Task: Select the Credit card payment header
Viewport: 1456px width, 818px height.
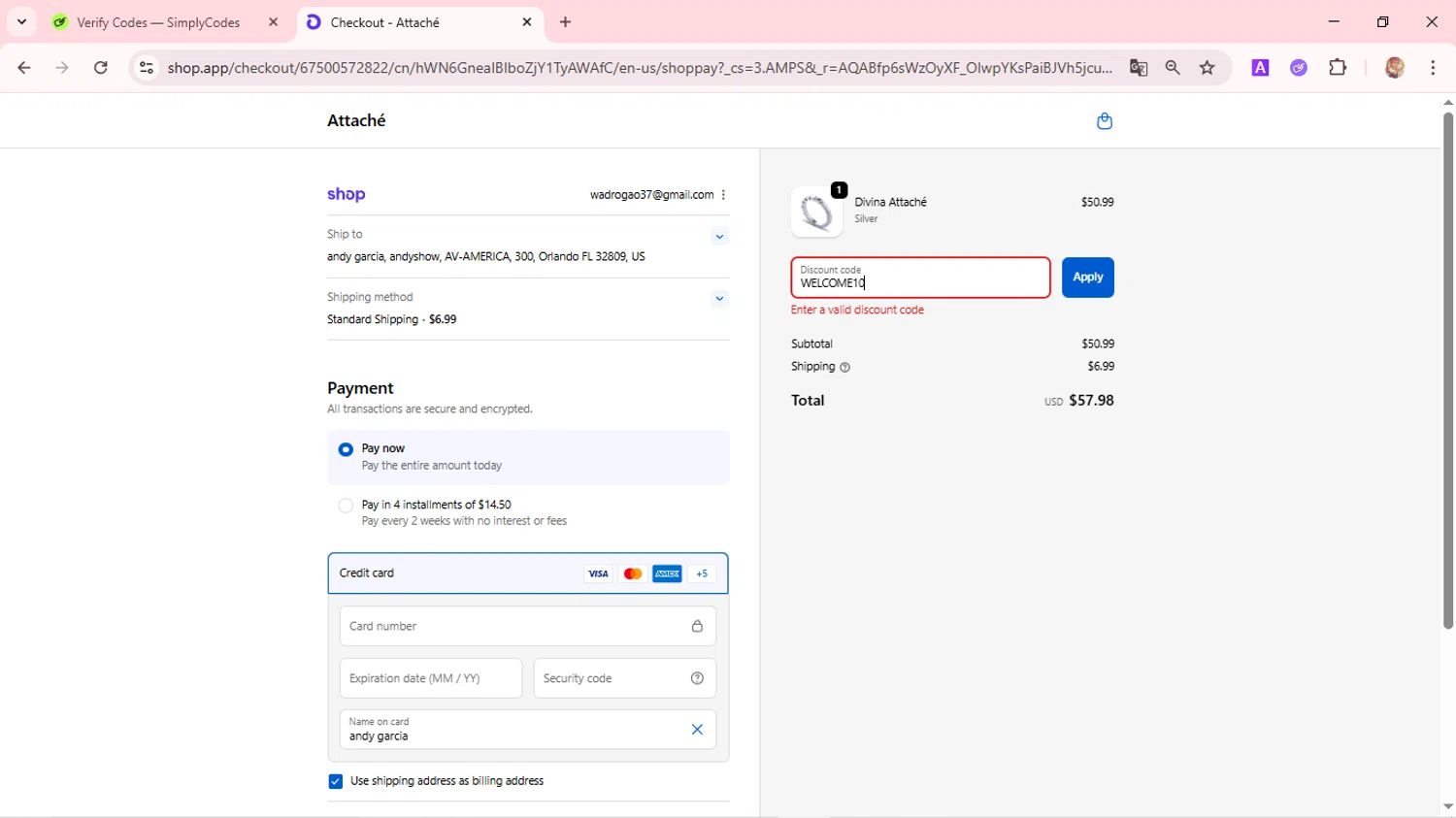Action: click(527, 573)
